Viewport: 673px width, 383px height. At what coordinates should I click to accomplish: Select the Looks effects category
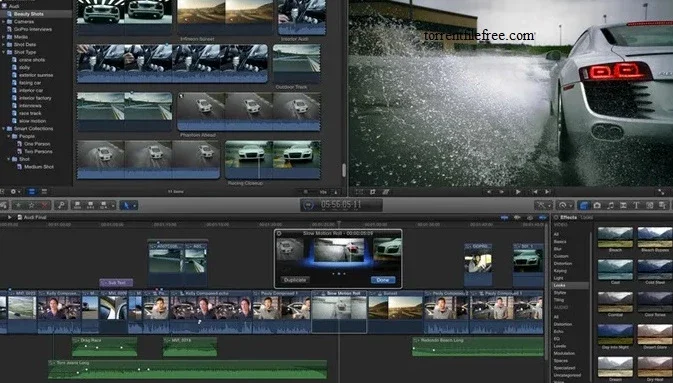pos(560,285)
